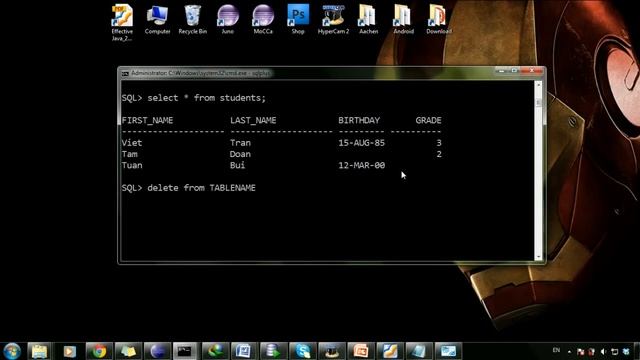The height and width of the screenshot is (360, 640).
Task: Show hidden system tray icons arrow
Action: tap(569, 351)
